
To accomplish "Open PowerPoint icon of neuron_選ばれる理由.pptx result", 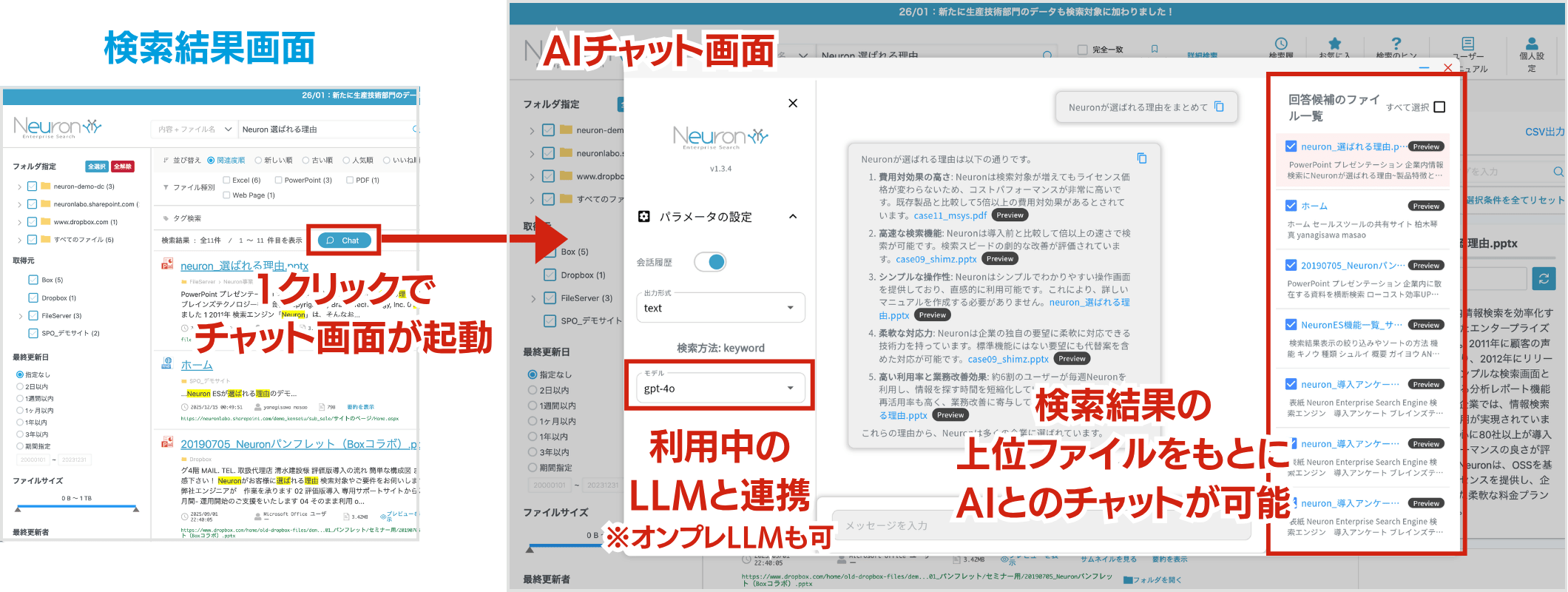I will (167, 264).
